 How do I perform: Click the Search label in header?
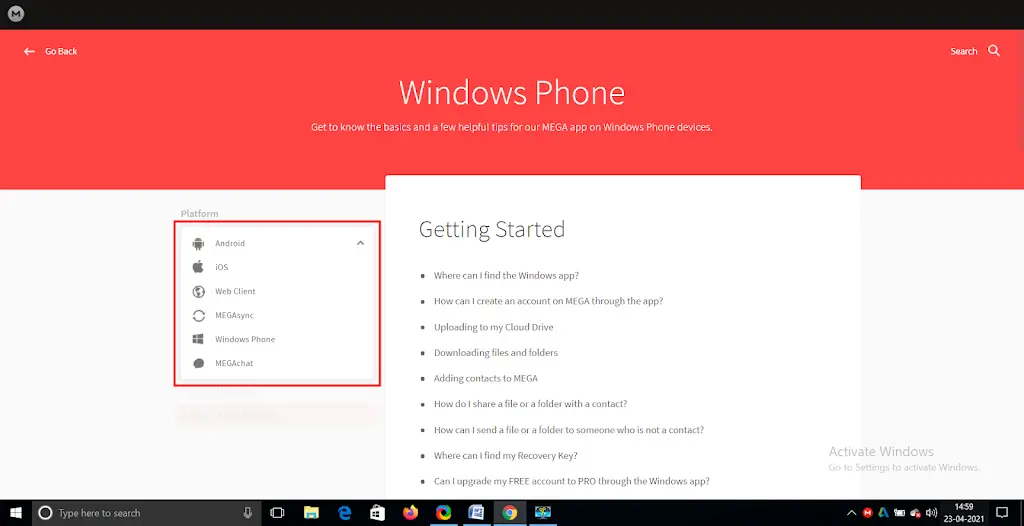[963, 51]
